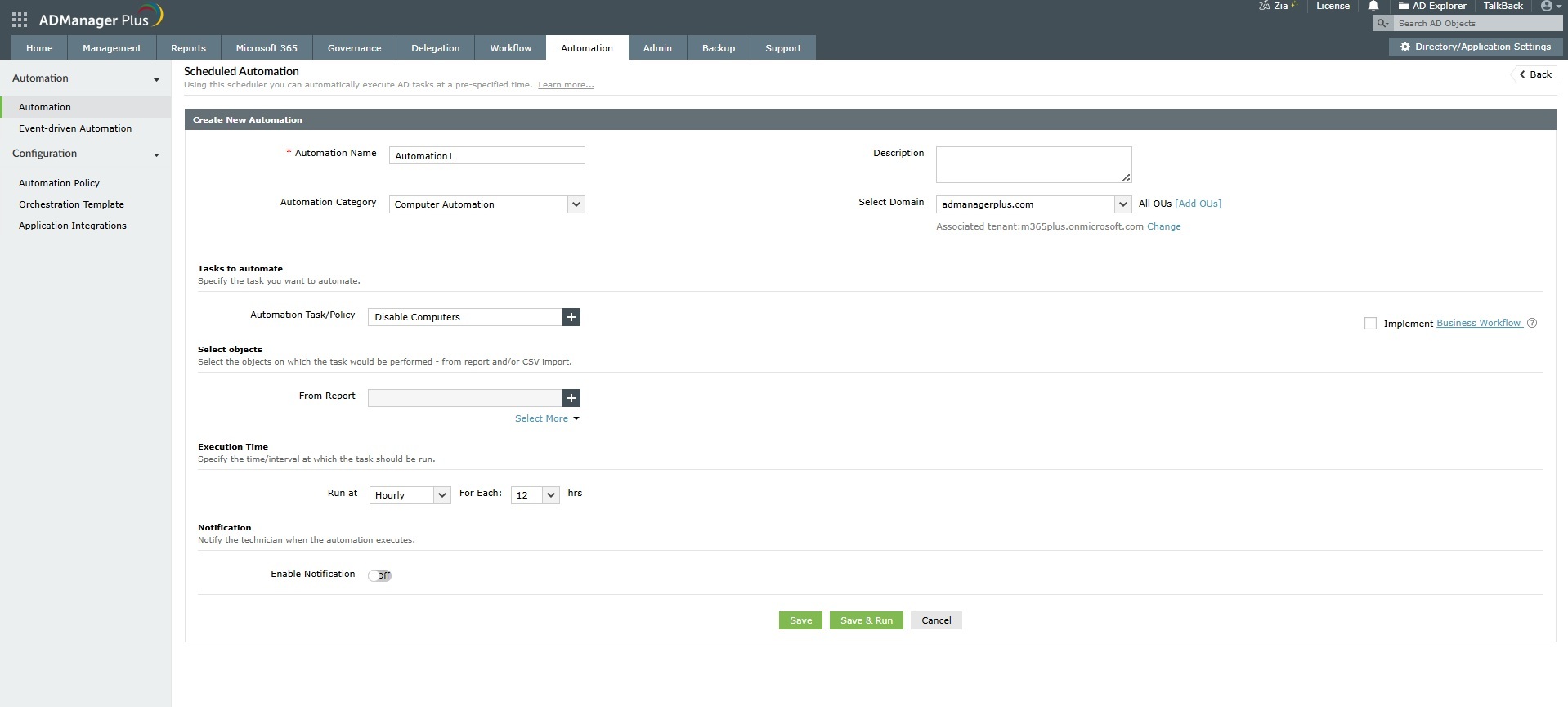Toggle the Enable Notification switch
Image resolution: width=1568 pixels, height=707 pixels.
[379, 575]
